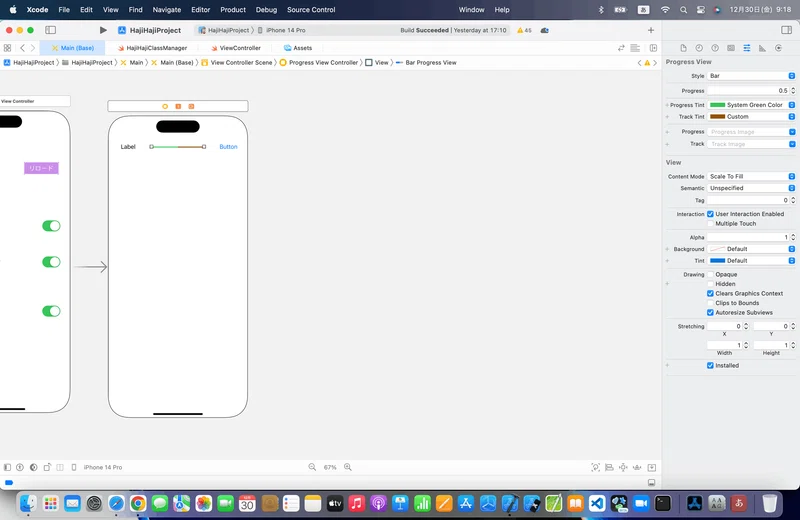Enable Clips to Bounds checkbox
The image size is (800, 520).
(710, 303)
